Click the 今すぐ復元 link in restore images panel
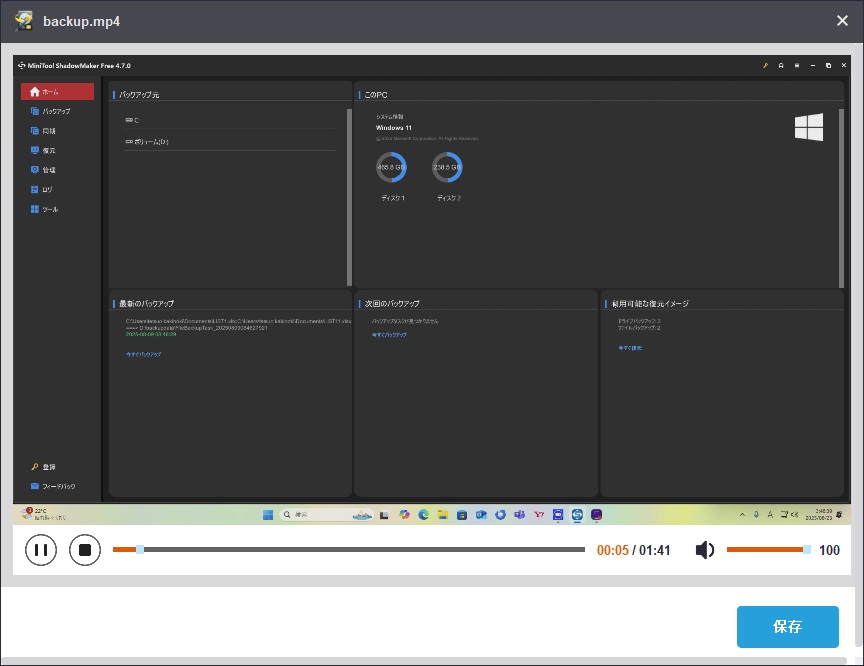The width and height of the screenshot is (864, 666). (629, 347)
